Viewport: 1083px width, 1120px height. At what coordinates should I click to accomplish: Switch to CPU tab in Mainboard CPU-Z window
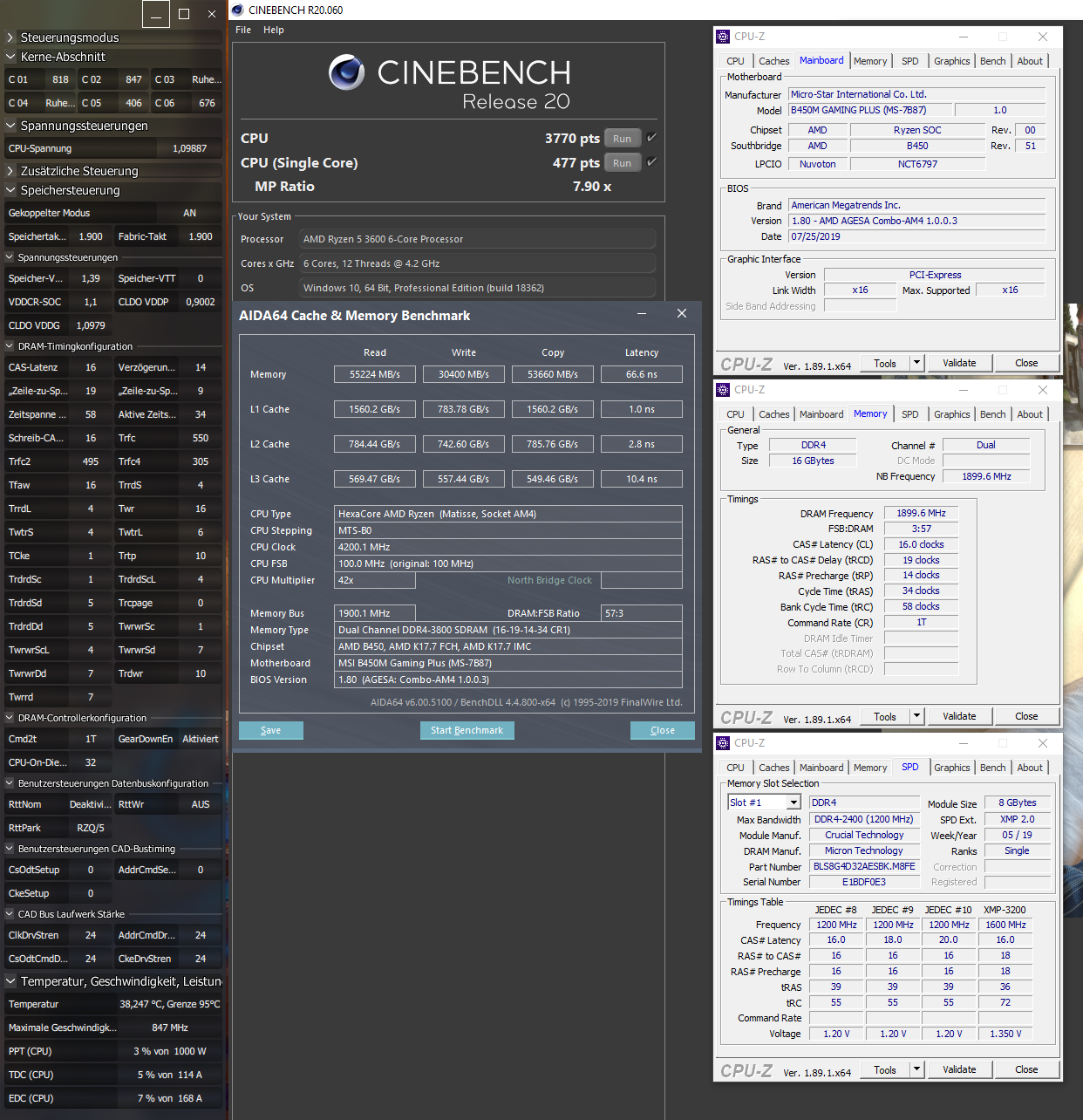735,61
